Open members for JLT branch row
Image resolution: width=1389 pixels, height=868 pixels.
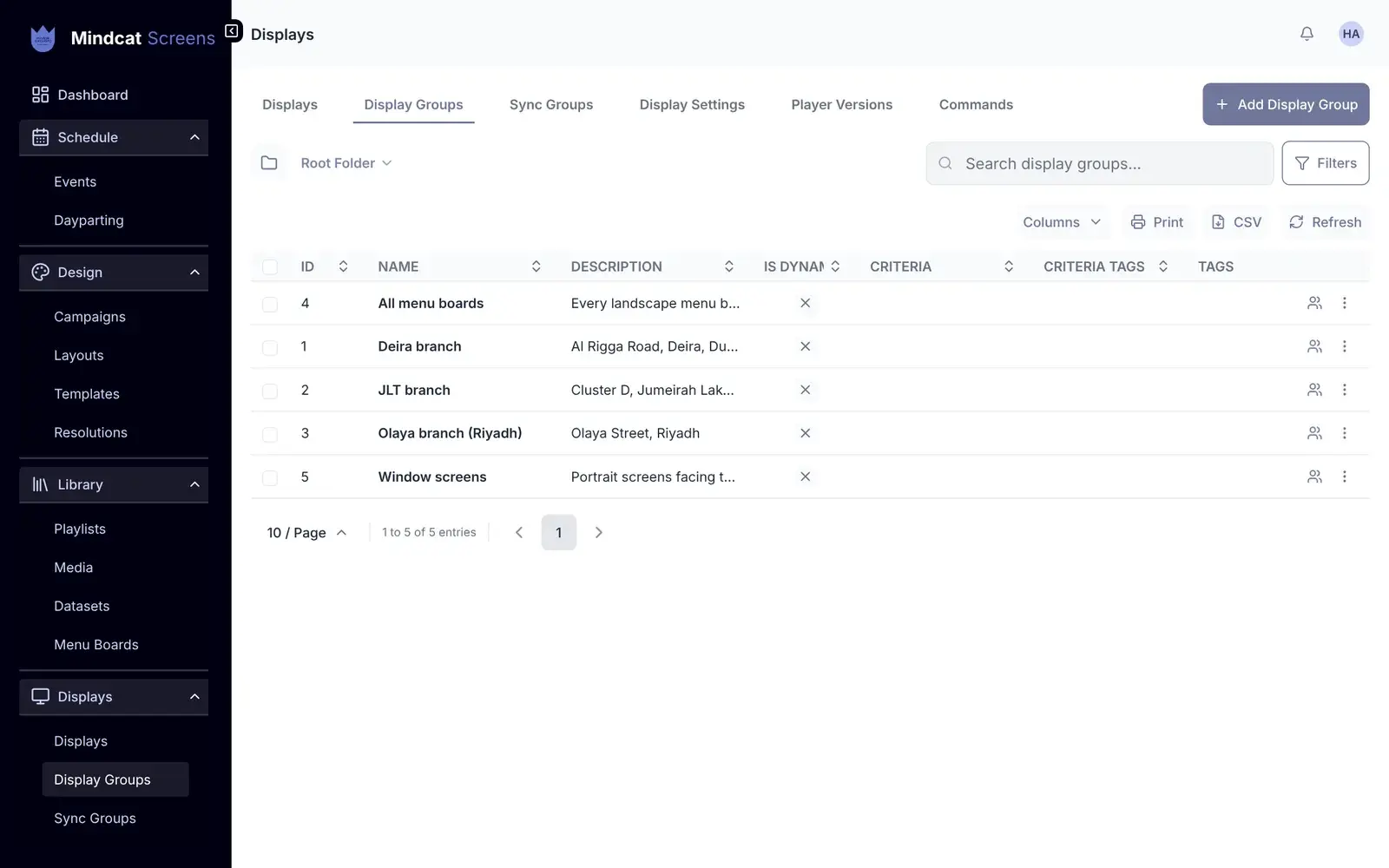pos(1314,390)
